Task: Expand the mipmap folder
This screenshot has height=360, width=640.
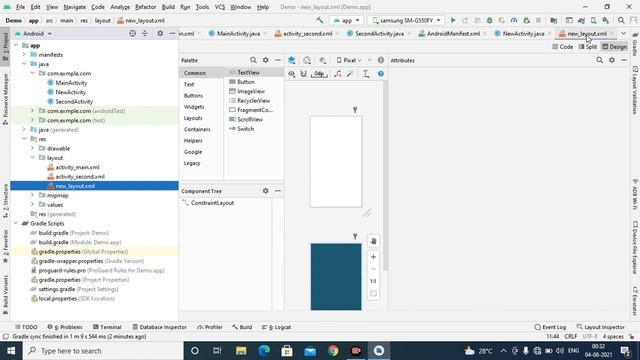Action: pos(32,196)
